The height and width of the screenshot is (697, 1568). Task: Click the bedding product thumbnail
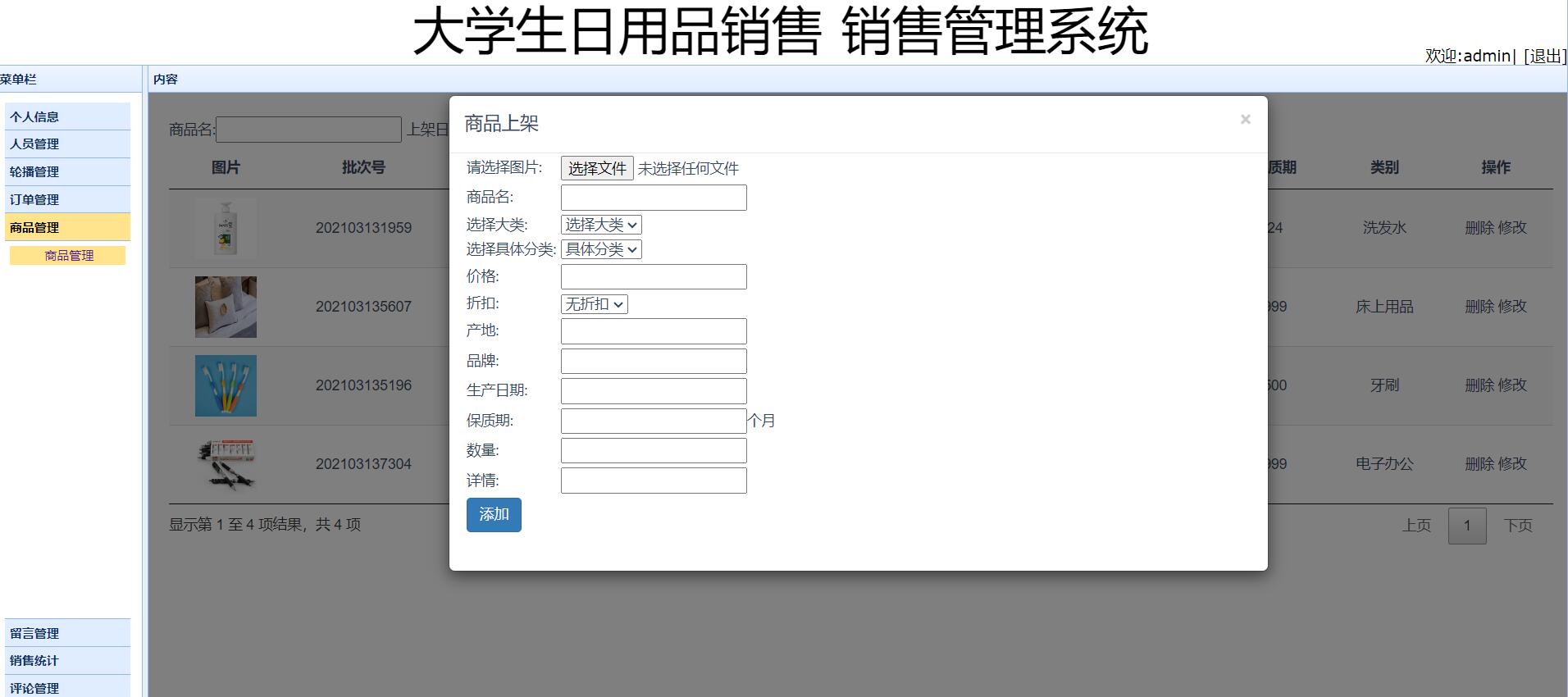tap(226, 307)
